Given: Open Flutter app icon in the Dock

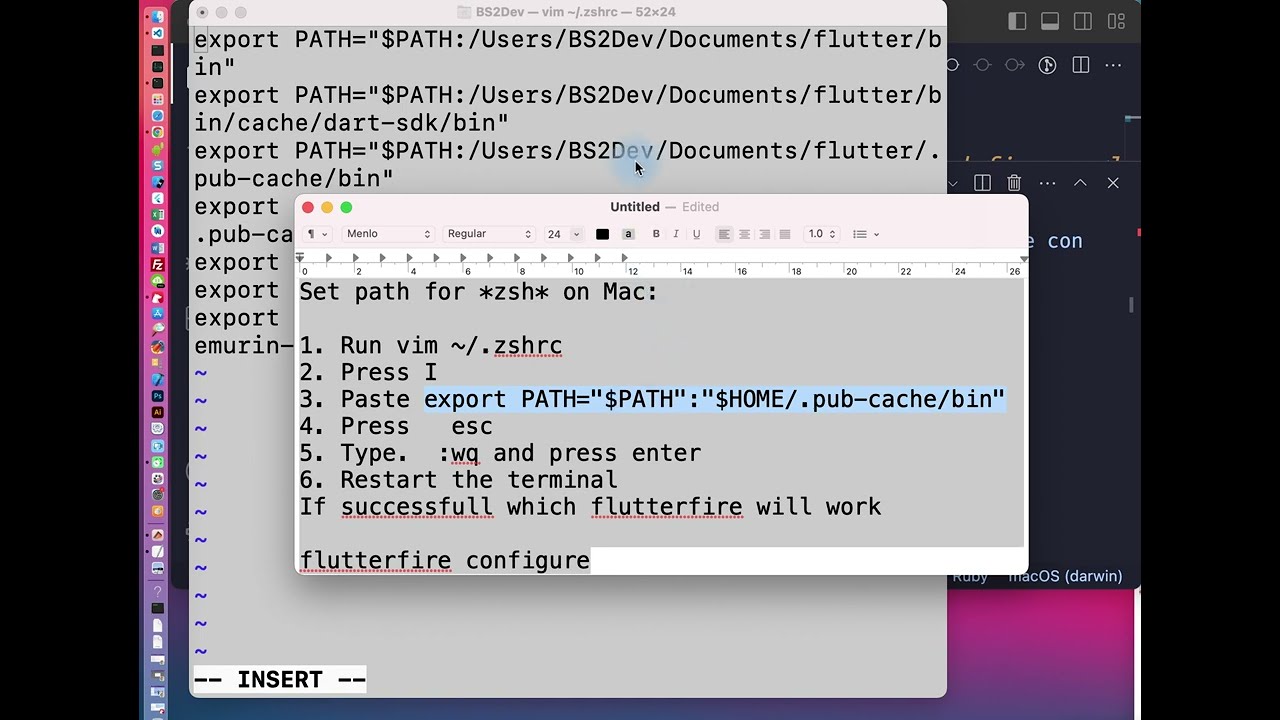Looking at the screenshot, I should click(157, 198).
